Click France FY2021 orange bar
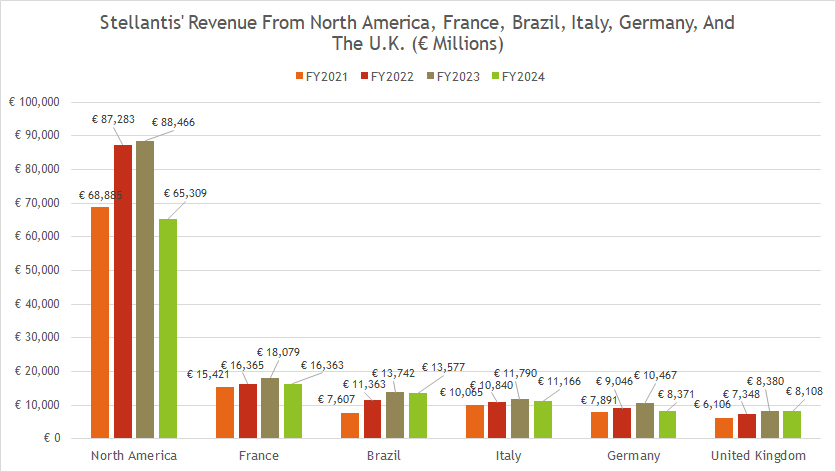836x472 pixels. tap(225, 413)
